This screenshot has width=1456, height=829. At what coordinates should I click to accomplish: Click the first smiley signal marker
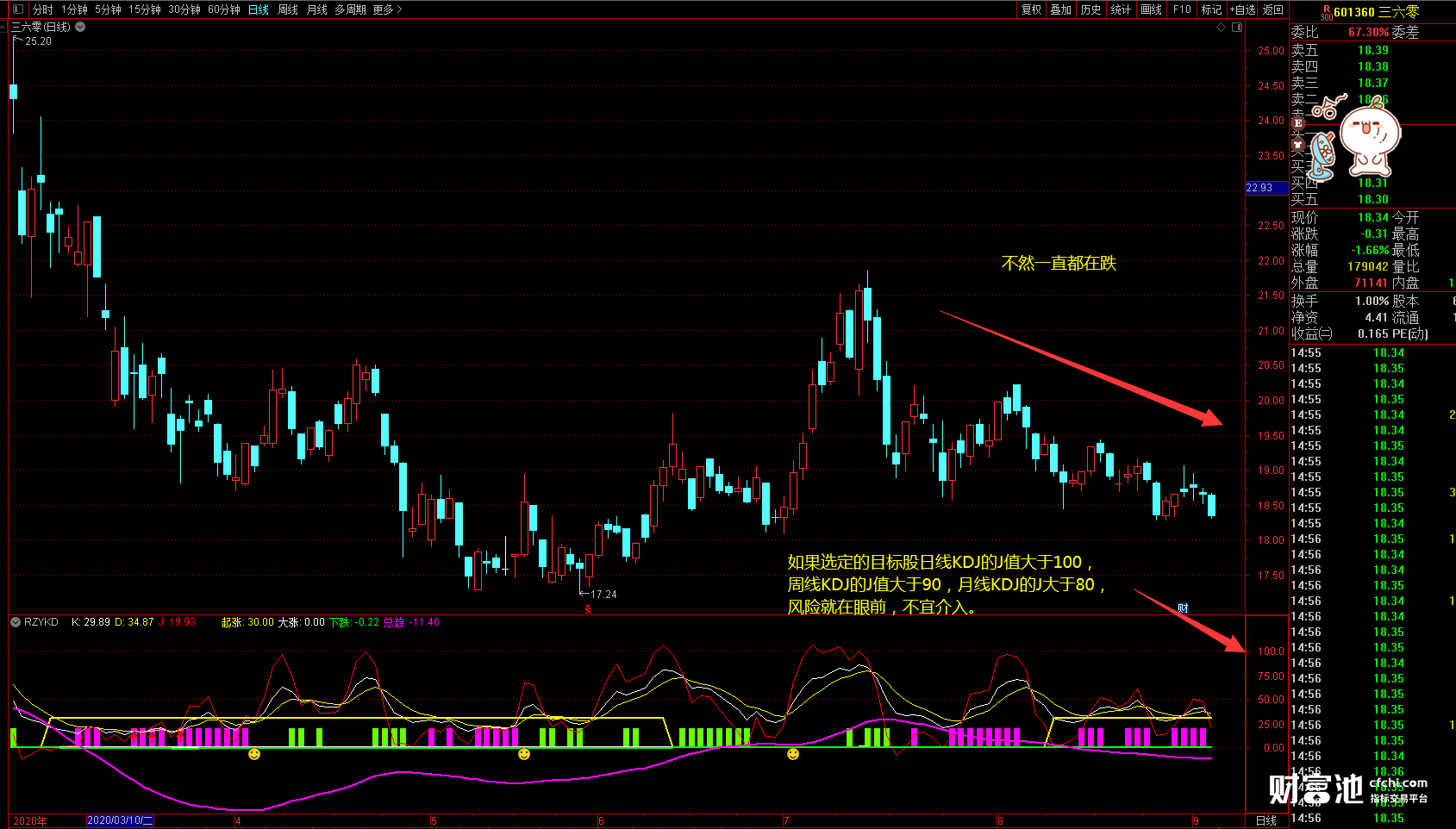click(254, 754)
